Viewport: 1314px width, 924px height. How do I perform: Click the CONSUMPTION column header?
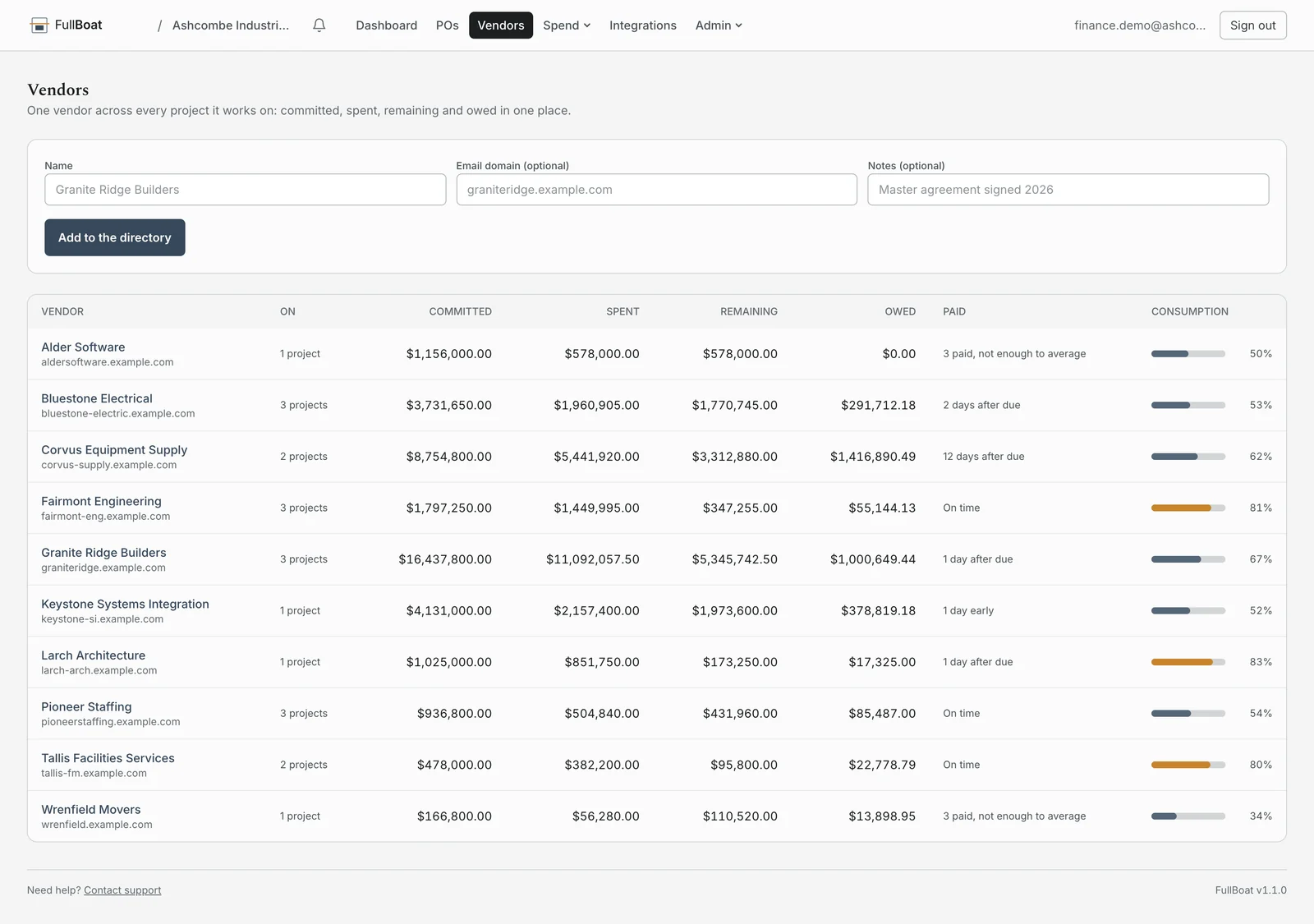[1190, 312]
